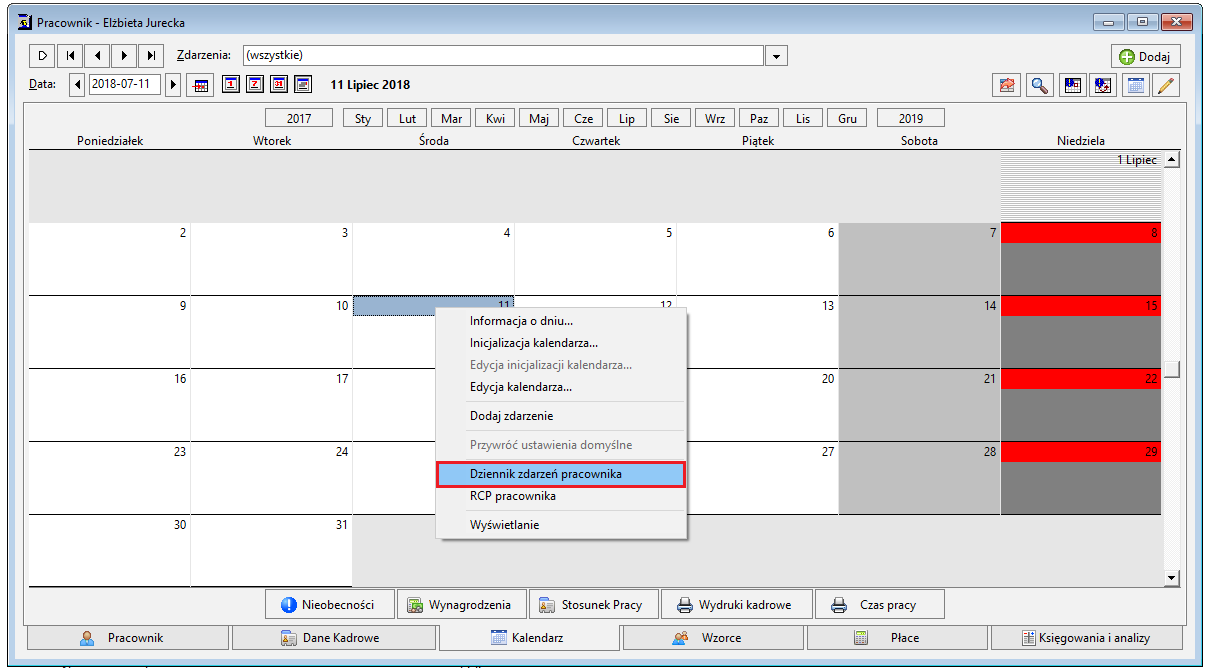Select the Sie month button
The image size is (1217, 668).
point(671,118)
